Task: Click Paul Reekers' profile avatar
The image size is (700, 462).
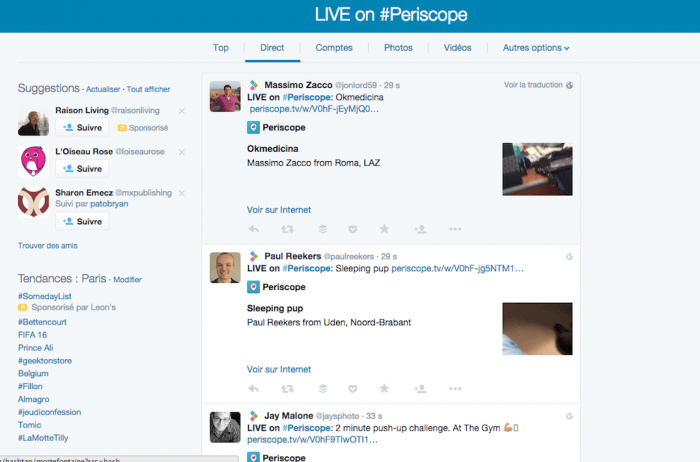Action: [225, 267]
